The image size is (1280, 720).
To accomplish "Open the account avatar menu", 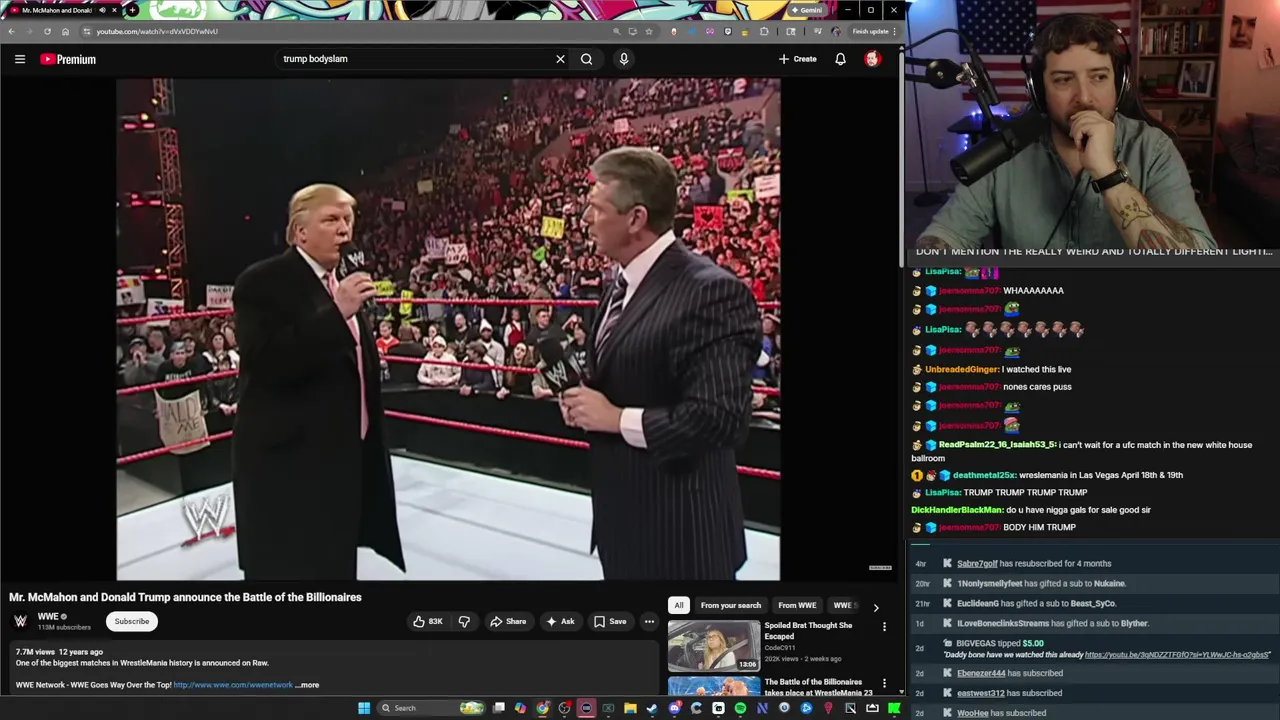I will pyautogui.click(x=872, y=59).
